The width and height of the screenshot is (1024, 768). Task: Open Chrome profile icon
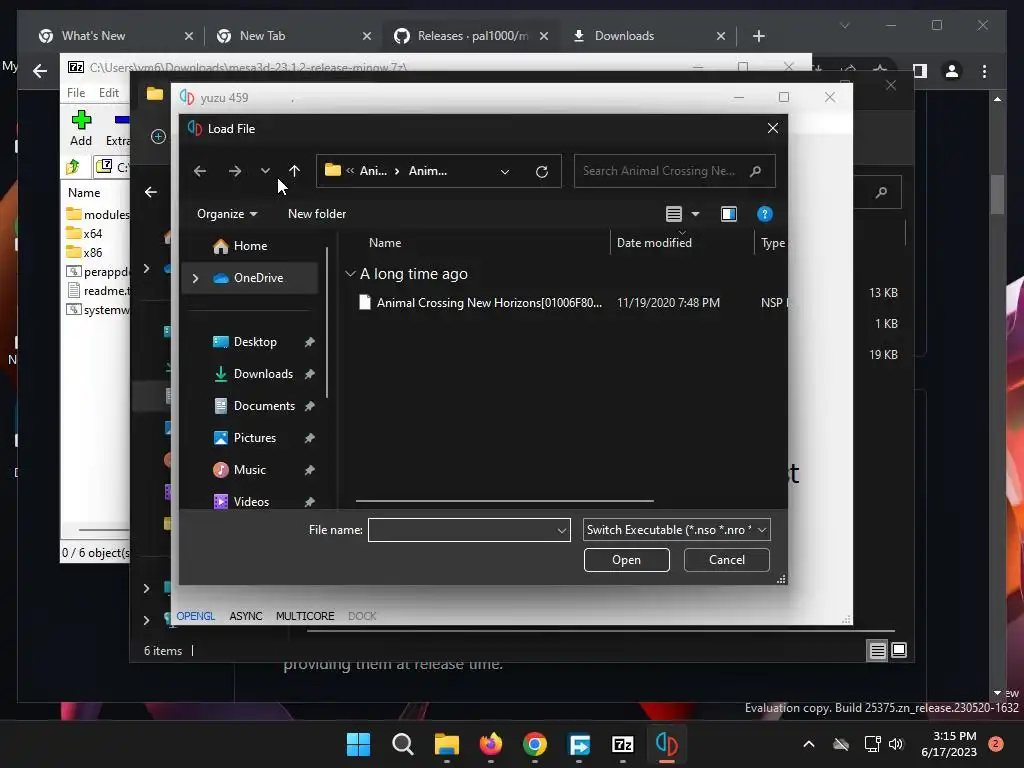(952, 71)
